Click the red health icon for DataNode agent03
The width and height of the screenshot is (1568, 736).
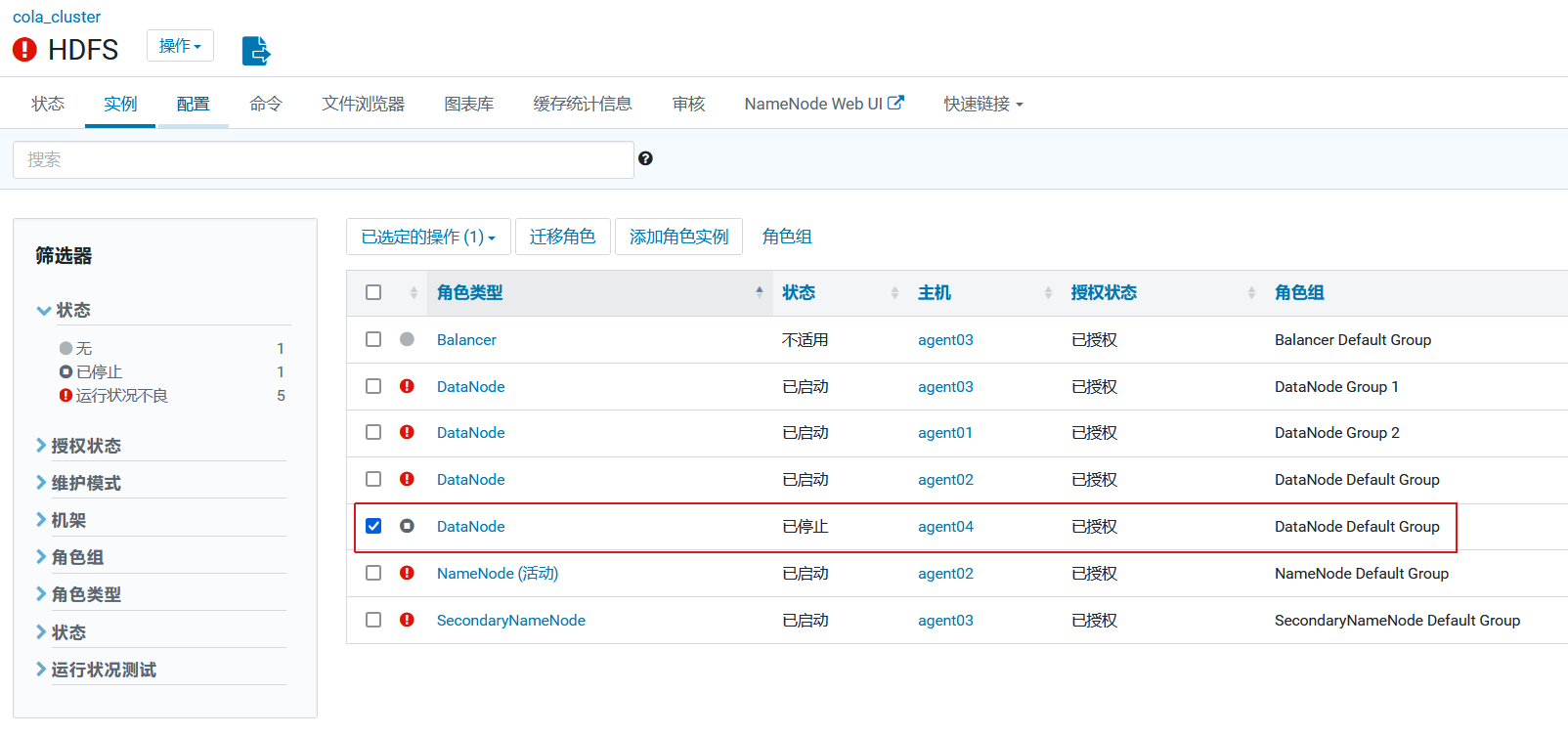[407, 386]
